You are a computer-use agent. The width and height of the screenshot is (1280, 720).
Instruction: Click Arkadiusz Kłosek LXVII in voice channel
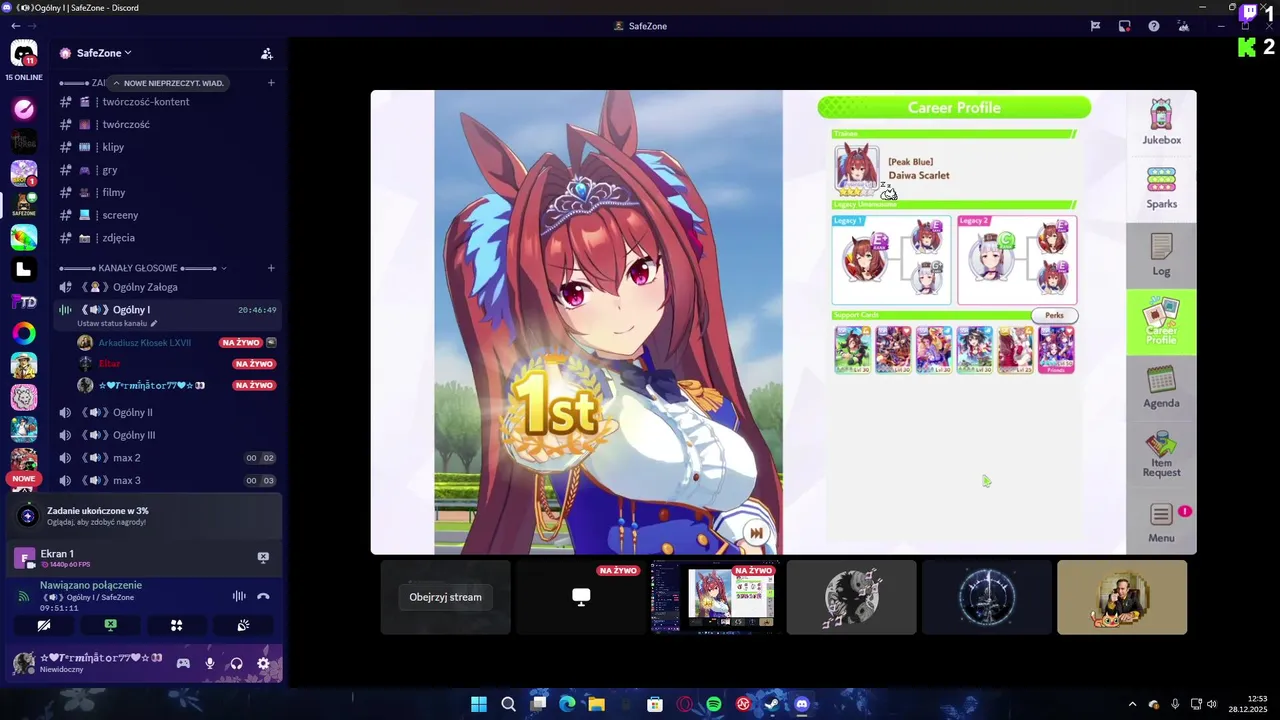pyautogui.click(x=144, y=342)
